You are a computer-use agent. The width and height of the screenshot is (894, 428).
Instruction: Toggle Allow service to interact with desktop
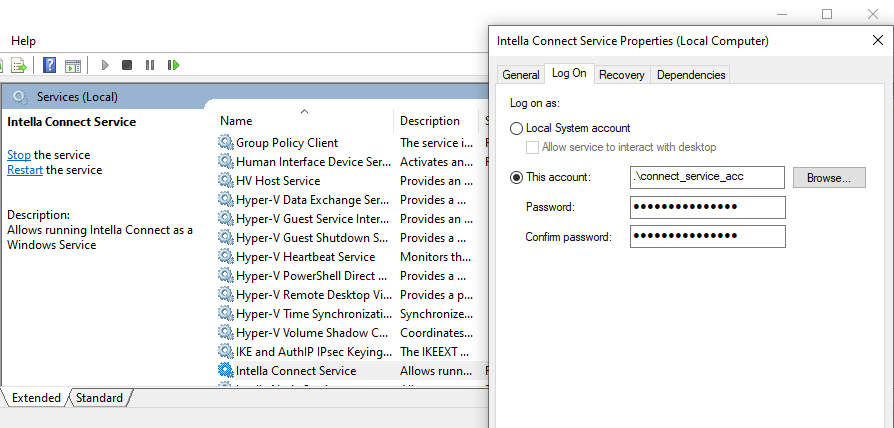[x=533, y=147]
